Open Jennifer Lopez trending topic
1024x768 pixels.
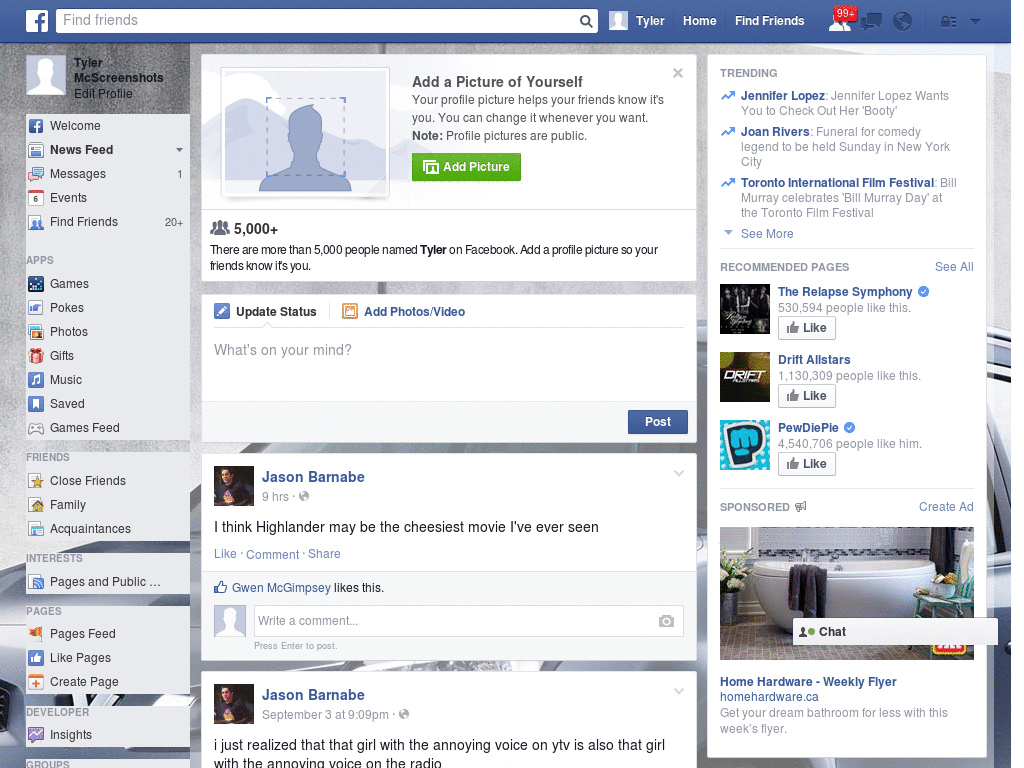pyautogui.click(x=782, y=96)
